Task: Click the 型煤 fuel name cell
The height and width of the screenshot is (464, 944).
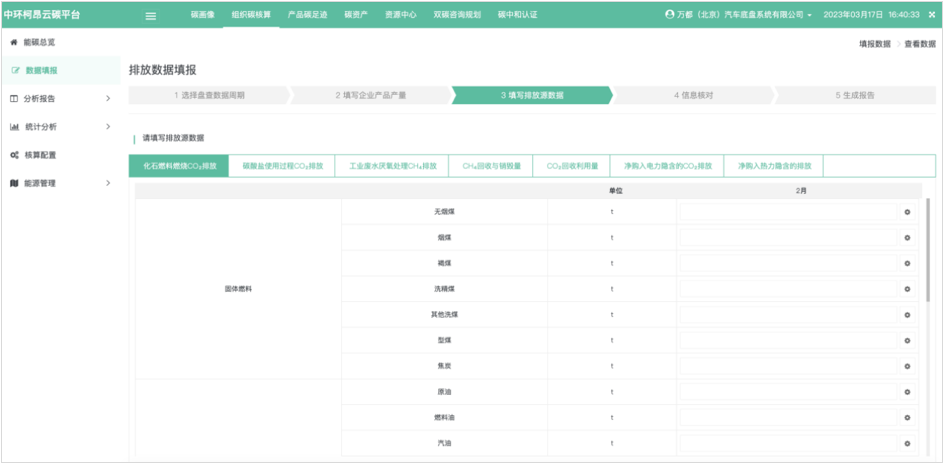Action: click(x=444, y=341)
